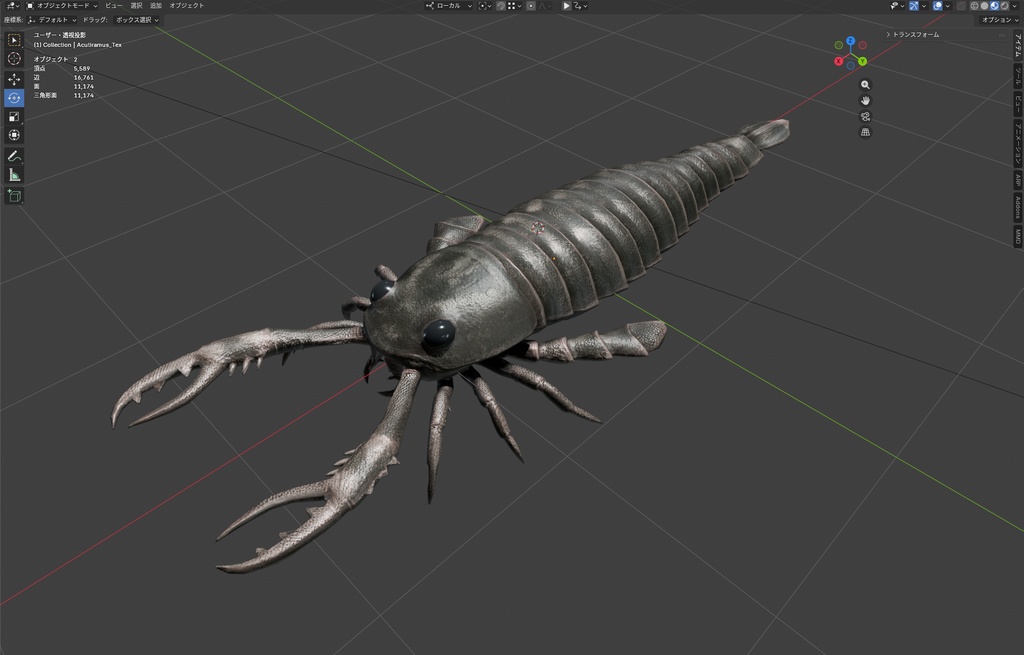Image resolution: width=1024 pixels, height=655 pixels.
Task: Select wireframe viewport shading
Action: tap(974, 6)
